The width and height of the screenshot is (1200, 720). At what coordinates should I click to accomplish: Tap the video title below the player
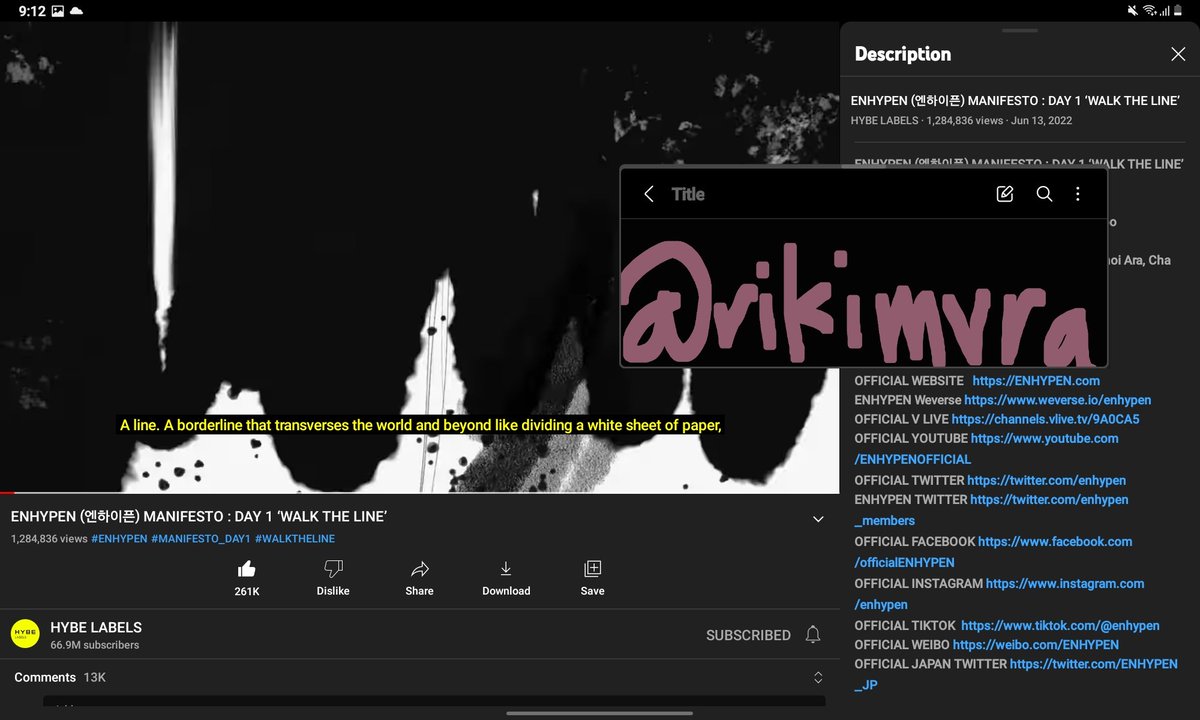point(199,517)
